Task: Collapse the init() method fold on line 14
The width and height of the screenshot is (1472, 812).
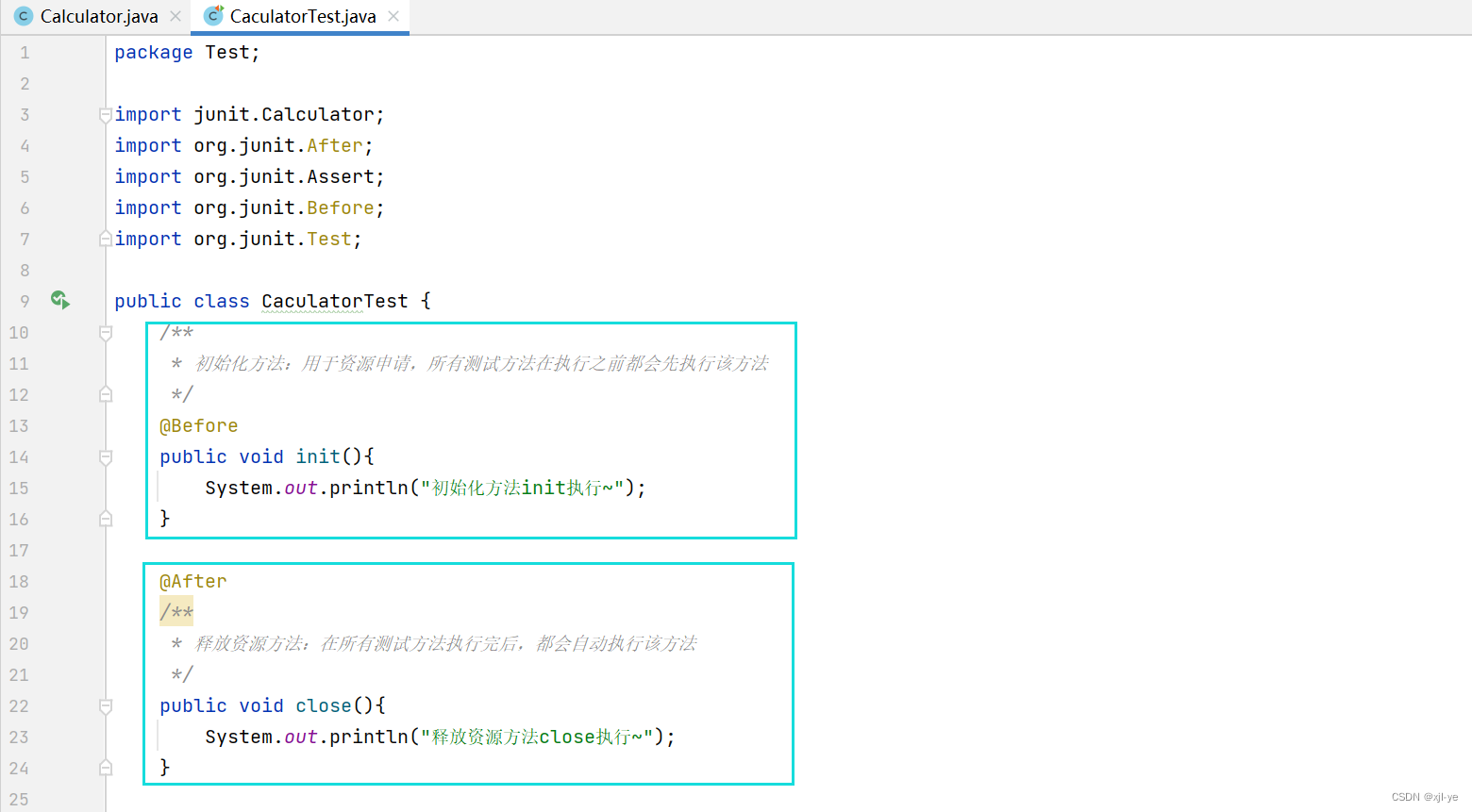Action: [106, 457]
